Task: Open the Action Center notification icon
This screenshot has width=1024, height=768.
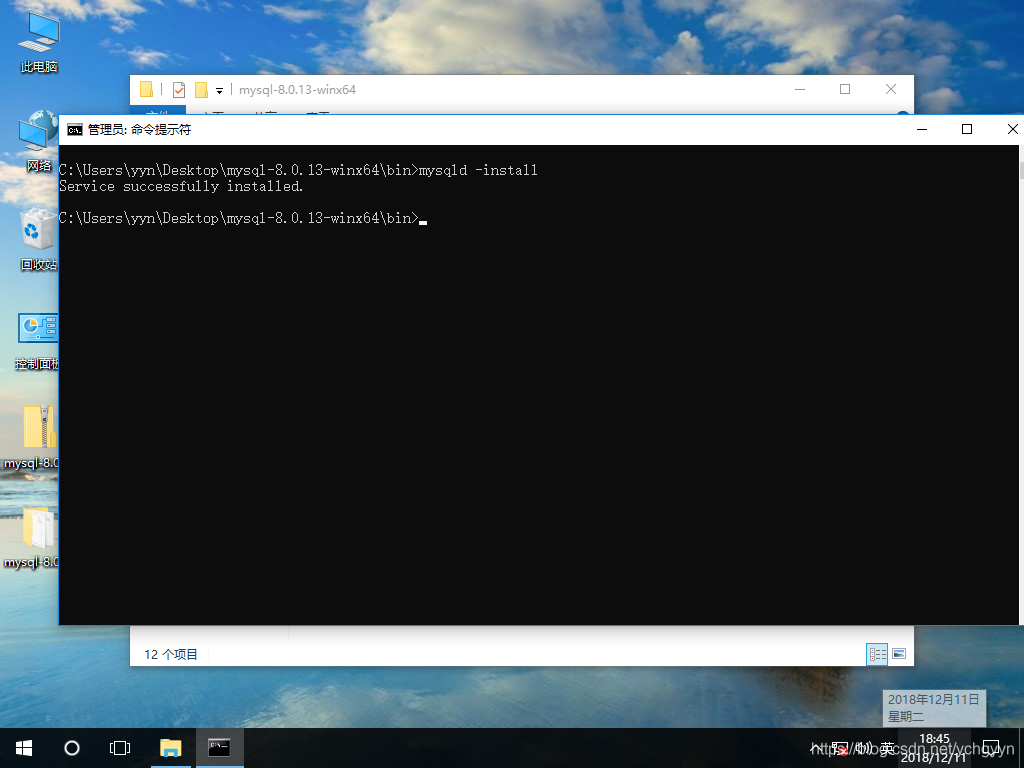Action: [x=991, y=748]
